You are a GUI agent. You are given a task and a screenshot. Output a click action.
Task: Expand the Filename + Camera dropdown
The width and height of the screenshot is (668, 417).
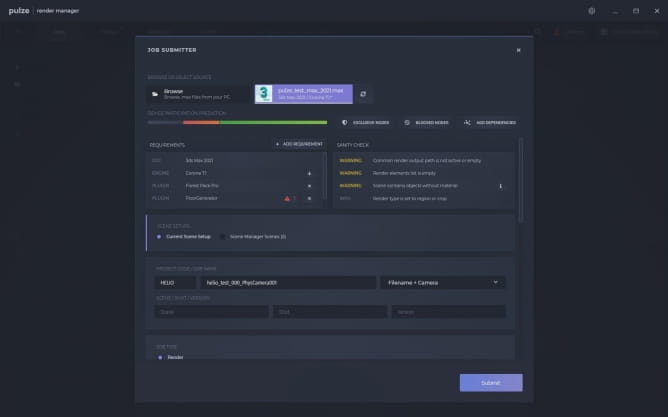coord(443,283)
